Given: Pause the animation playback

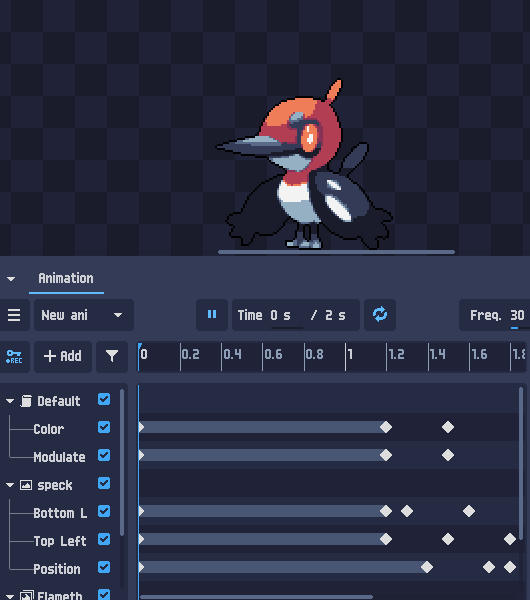Looking at the screenshot, I should tap(212, 315).
